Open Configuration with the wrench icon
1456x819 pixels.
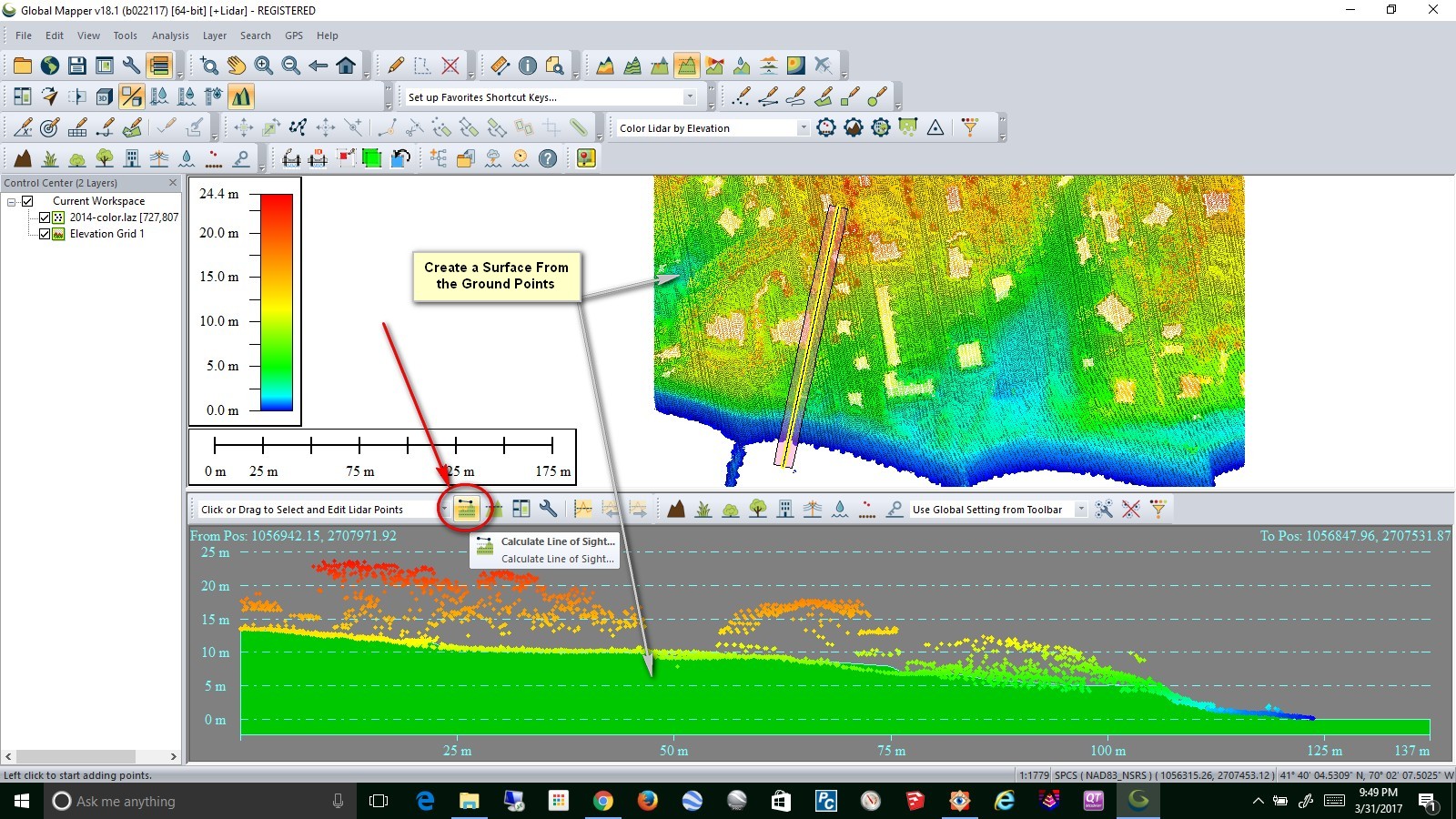[132, 66]
